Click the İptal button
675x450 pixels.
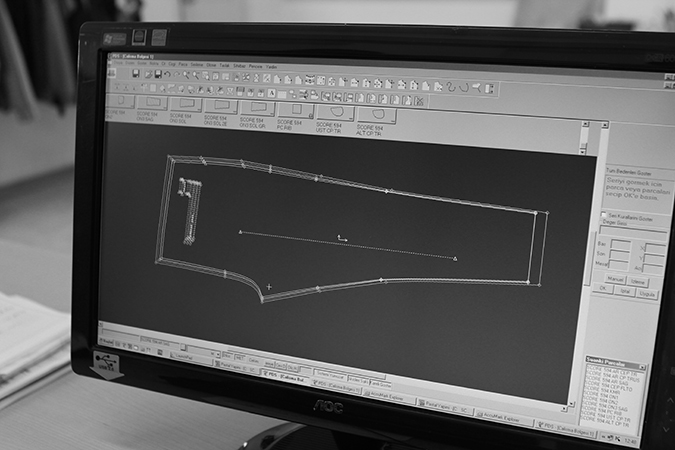[625, 289]
